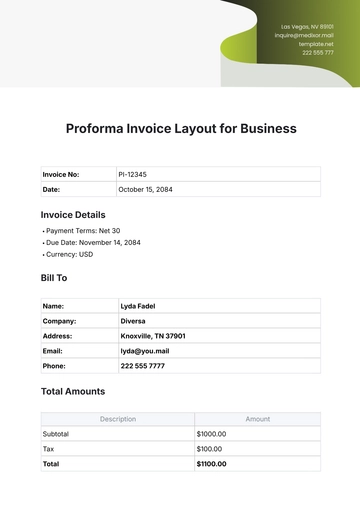Select address Knoxville, TN 37901
This screenshot has height=509, width=360.
(x=153, y=336)
